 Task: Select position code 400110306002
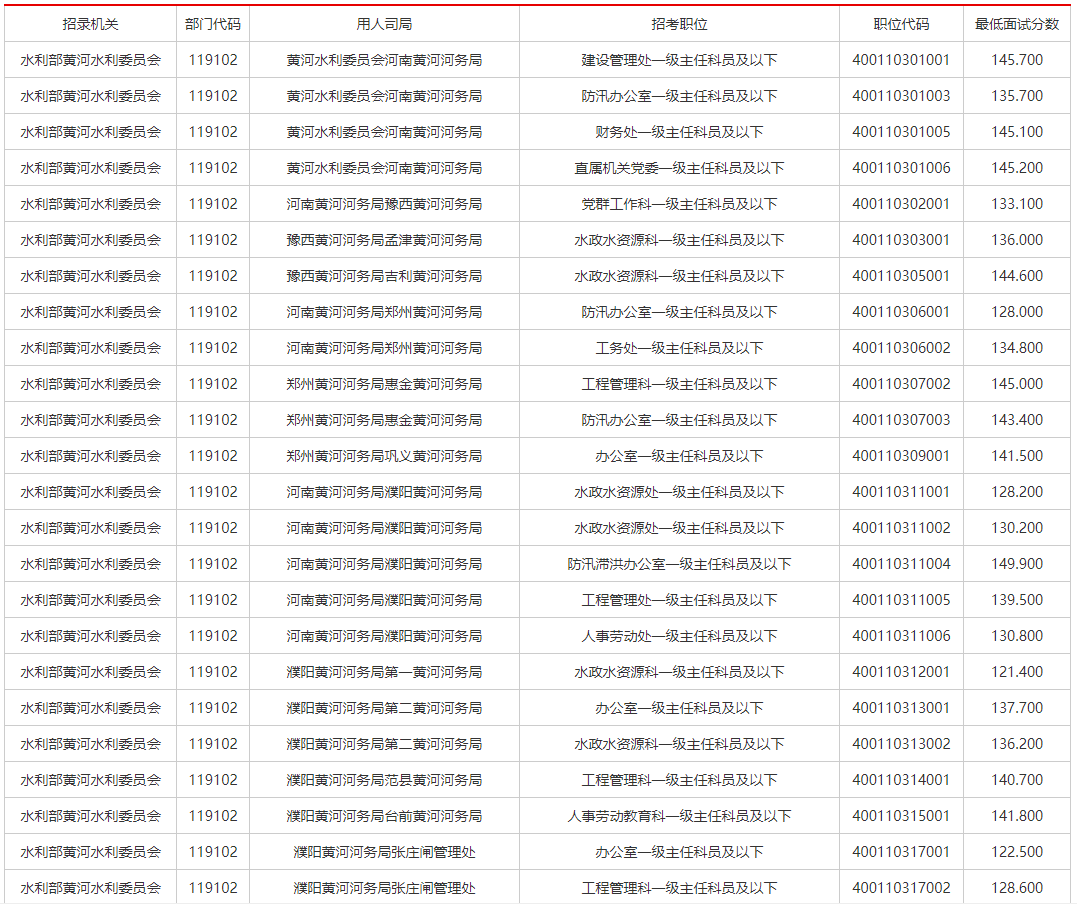coord(901,348)
